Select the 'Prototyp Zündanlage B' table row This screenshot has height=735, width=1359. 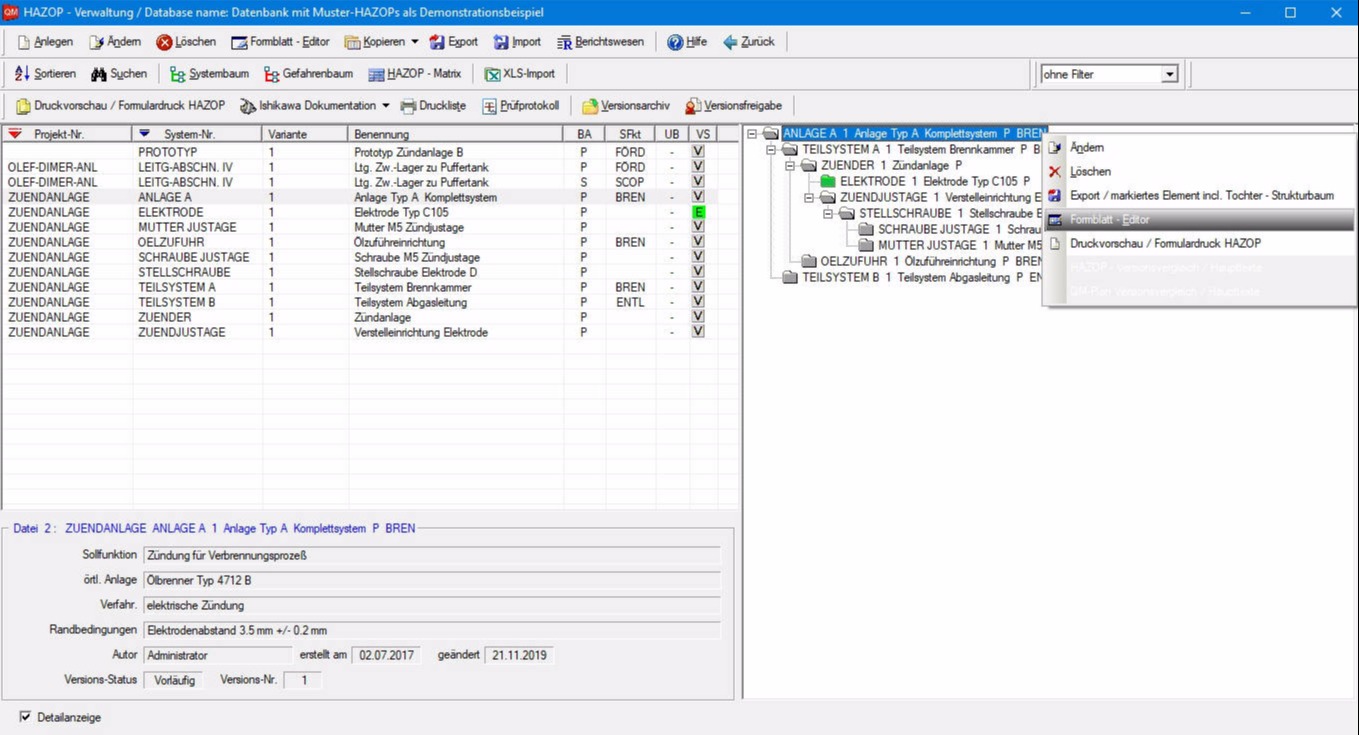coord(370,152)
